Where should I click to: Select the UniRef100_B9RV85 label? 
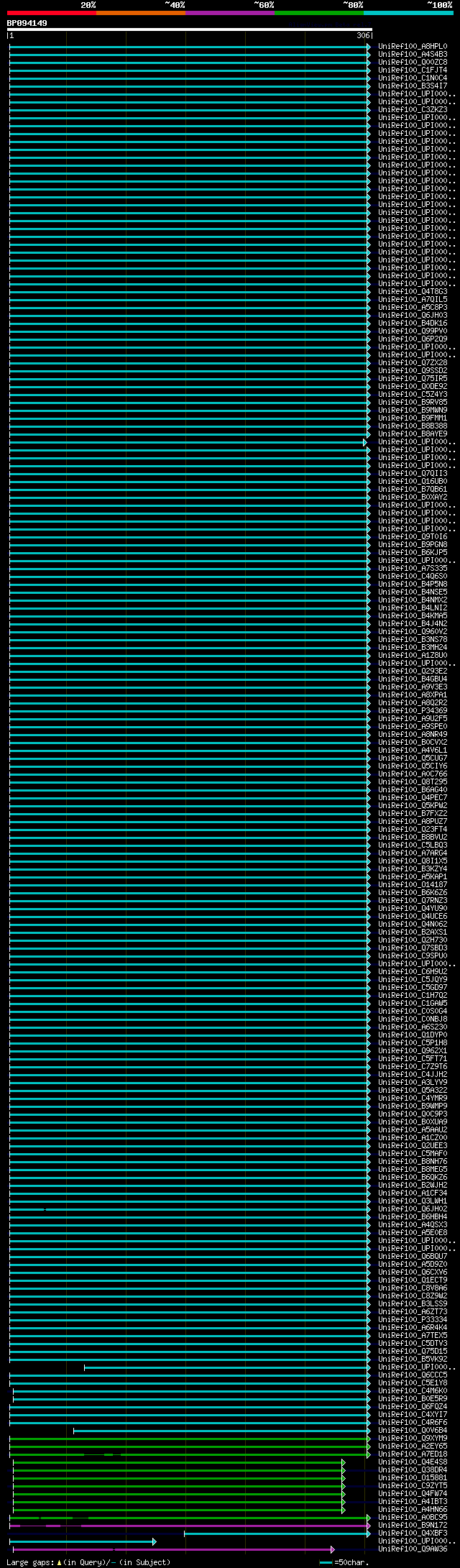413,402
